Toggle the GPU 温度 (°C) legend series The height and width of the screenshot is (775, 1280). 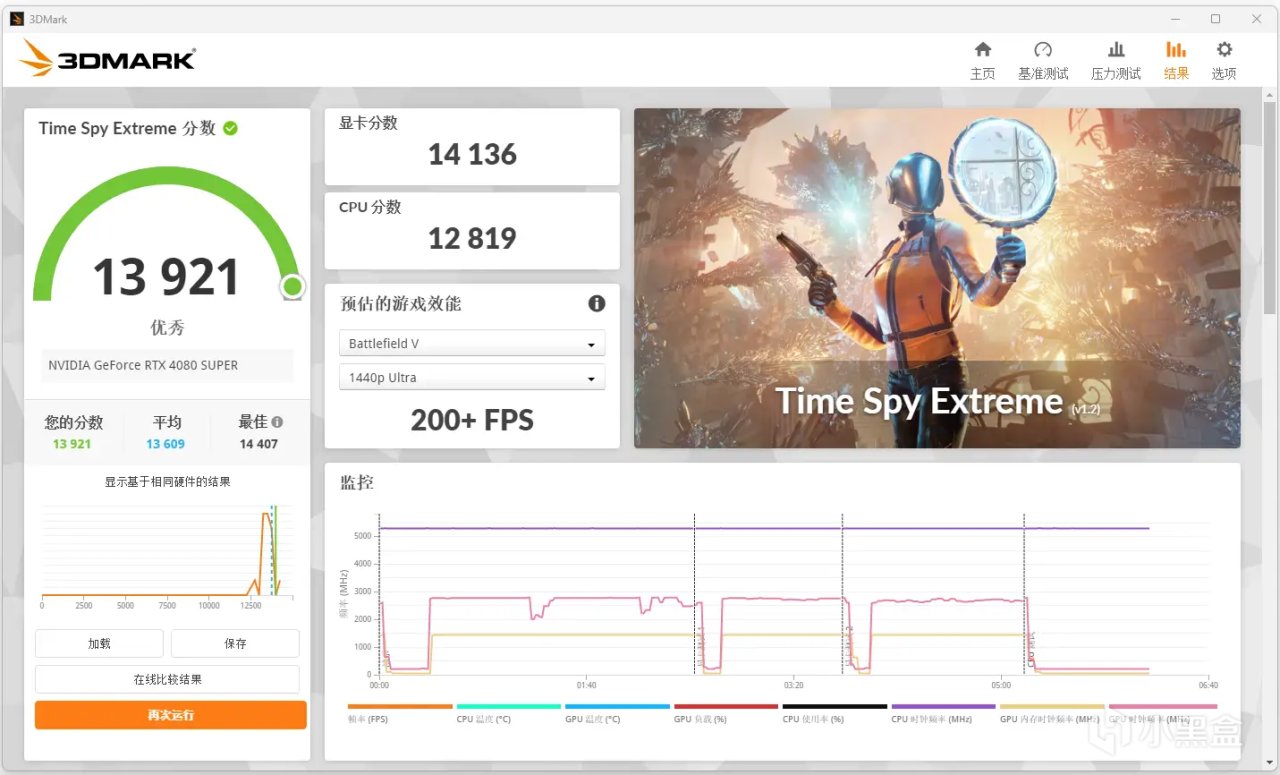click(x=617, y=713)
